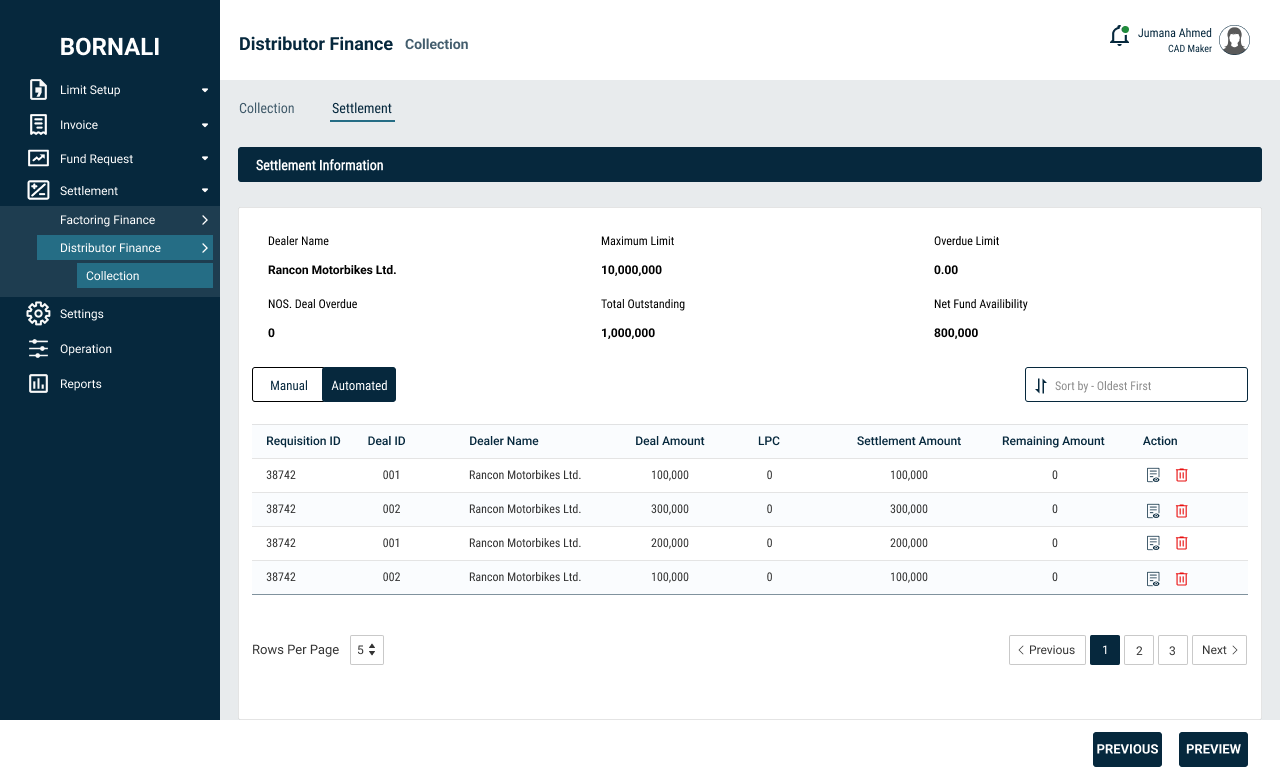Expand Distributor Finance chevron
Viewport: 1280px width, 767px height.
(x=205, y=248)
